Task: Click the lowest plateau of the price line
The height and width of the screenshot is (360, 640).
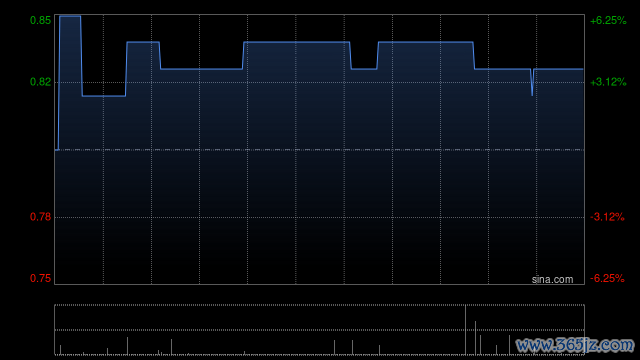Action: click(104, 96)
